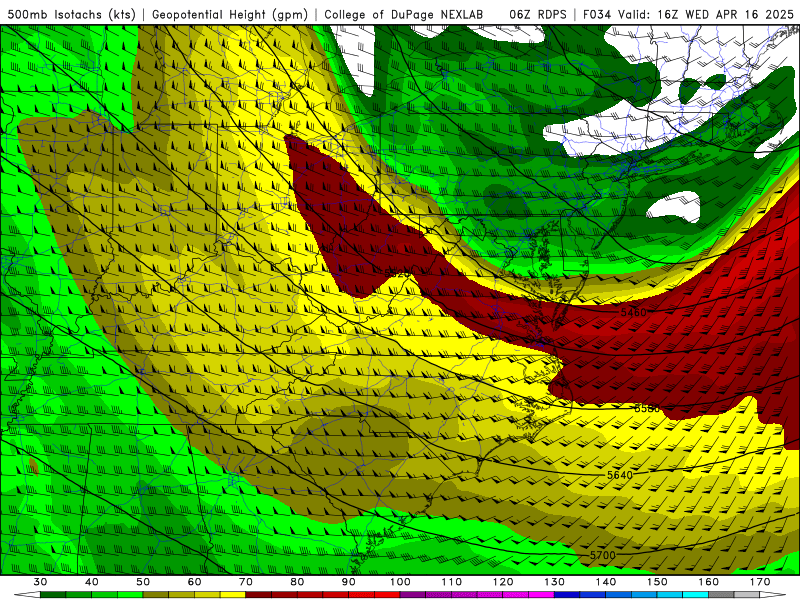Select the dark green 30-35 kt legend swatch
This screenshot has width=800, height=600.
pos(53,595)
